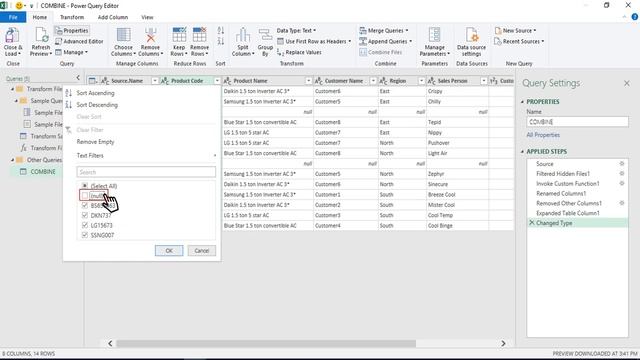The image size is (640, 360).
Task: Click the Manage Parameters icon
Action: (x=434, y=36)
